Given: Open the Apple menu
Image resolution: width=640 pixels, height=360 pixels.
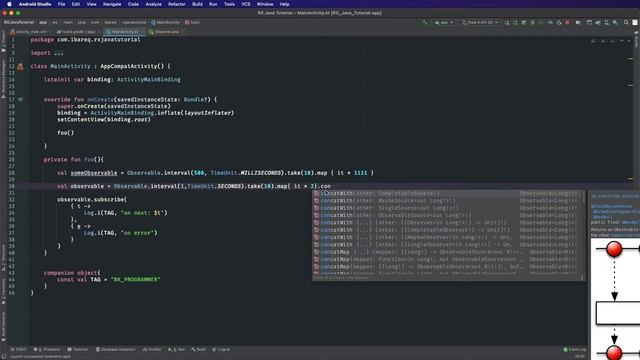Looking at the screenshot, I should tap(9, 4).
